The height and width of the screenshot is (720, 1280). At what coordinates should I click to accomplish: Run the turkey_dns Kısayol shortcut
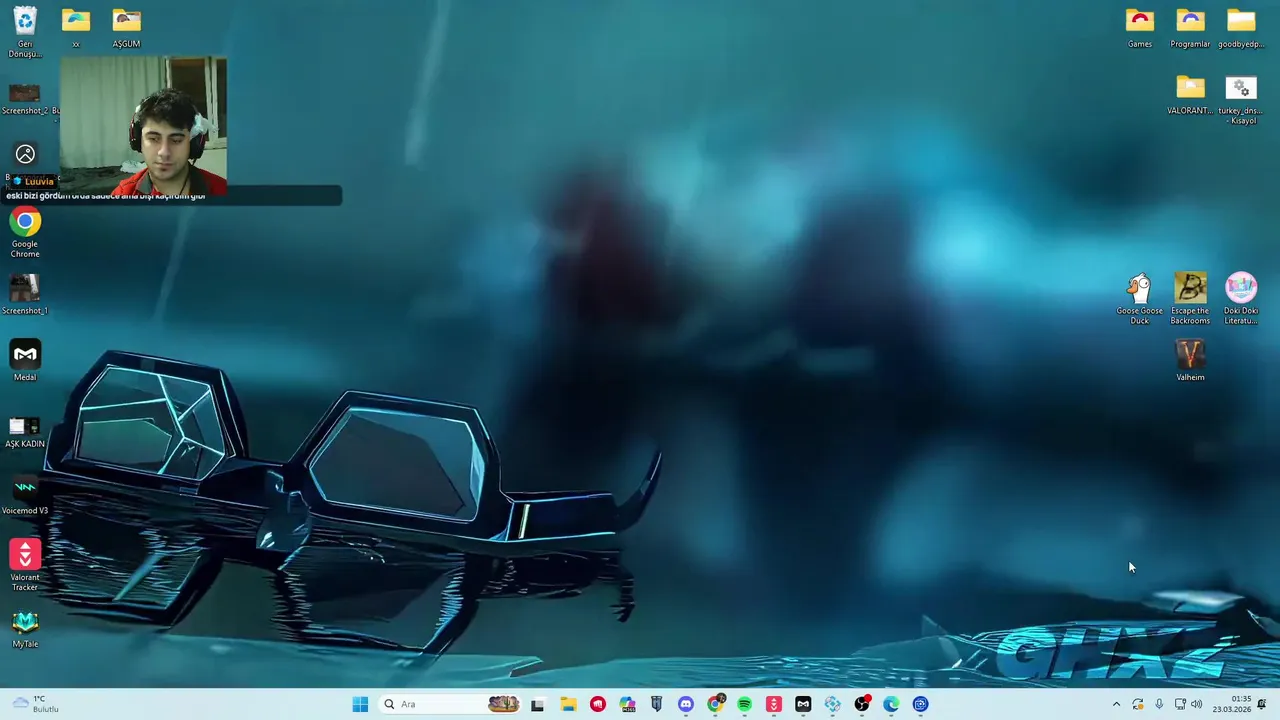pyautogui.click(x=1241, y=99)
